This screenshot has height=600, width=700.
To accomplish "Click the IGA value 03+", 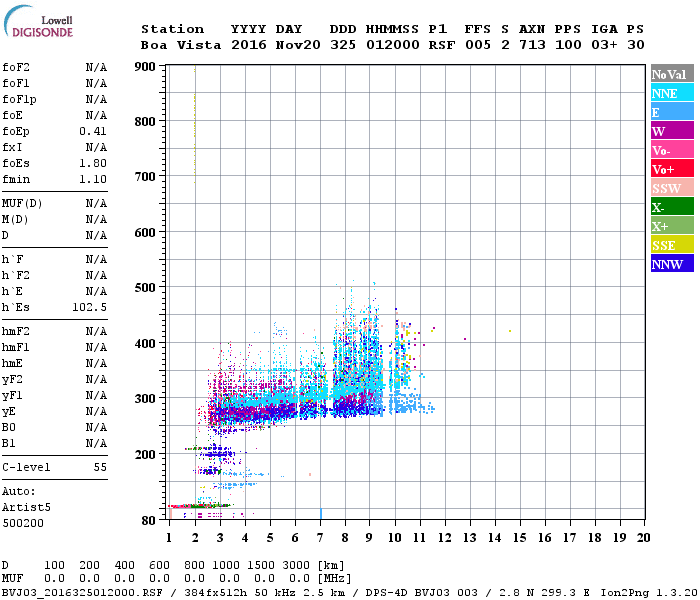I will pyautogui.click(x=604, y=45).
